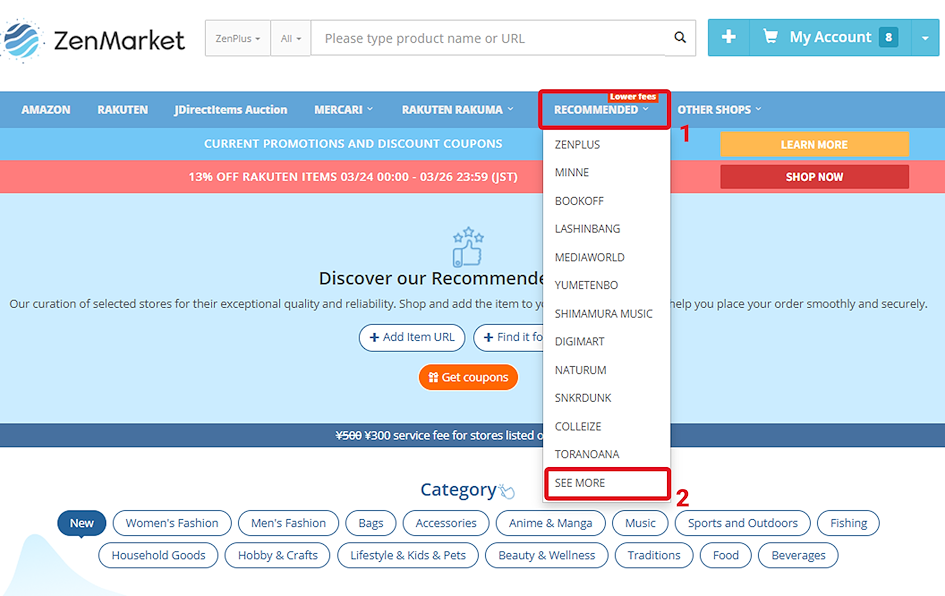The width and height of the screenshot is (945, 596).
Task: Select Men's Fashion category
Action: pyautogui.click(x=288, y=523)
